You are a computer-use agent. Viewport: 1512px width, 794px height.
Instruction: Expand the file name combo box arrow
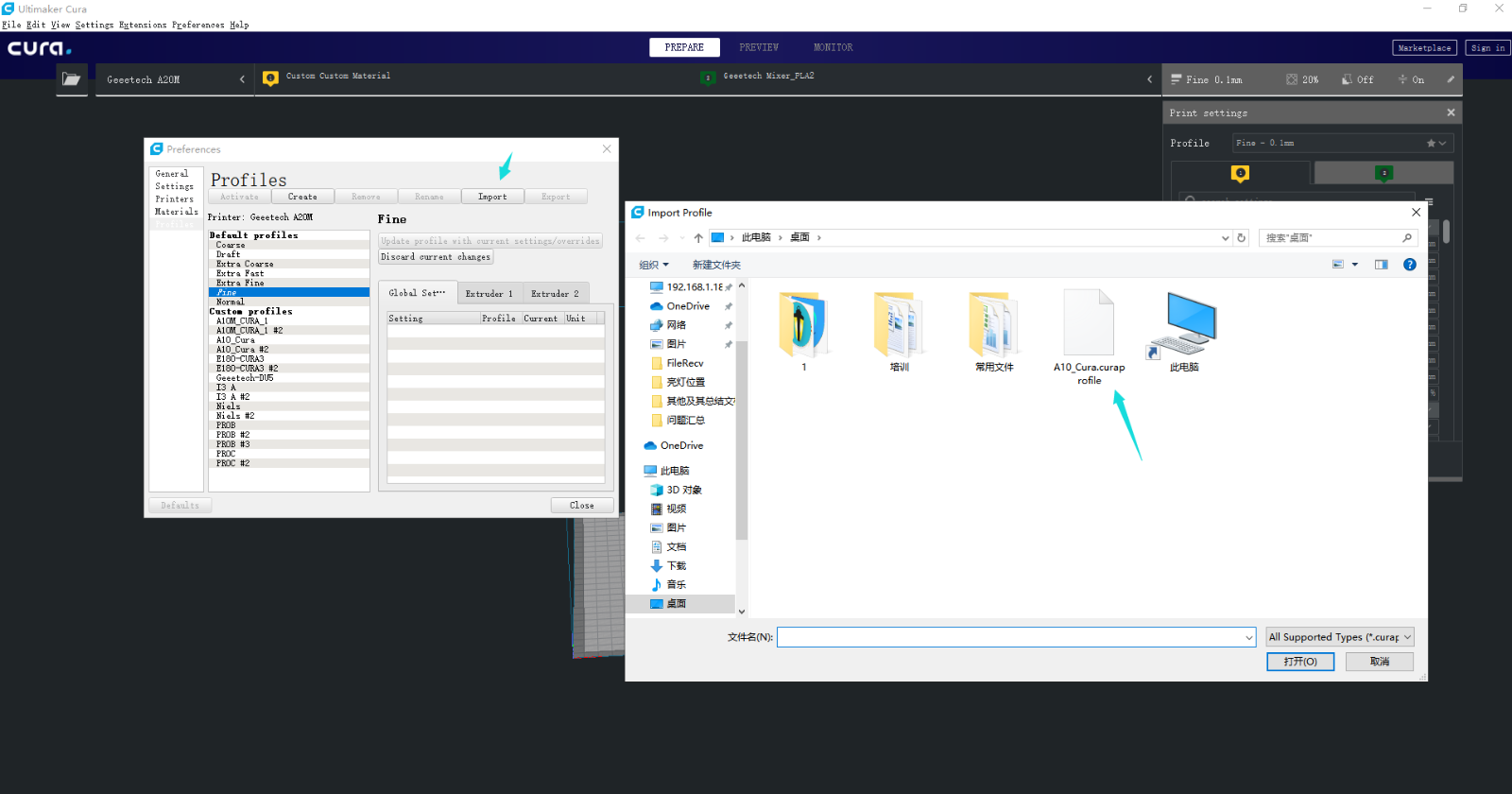tap(1248, 638)
